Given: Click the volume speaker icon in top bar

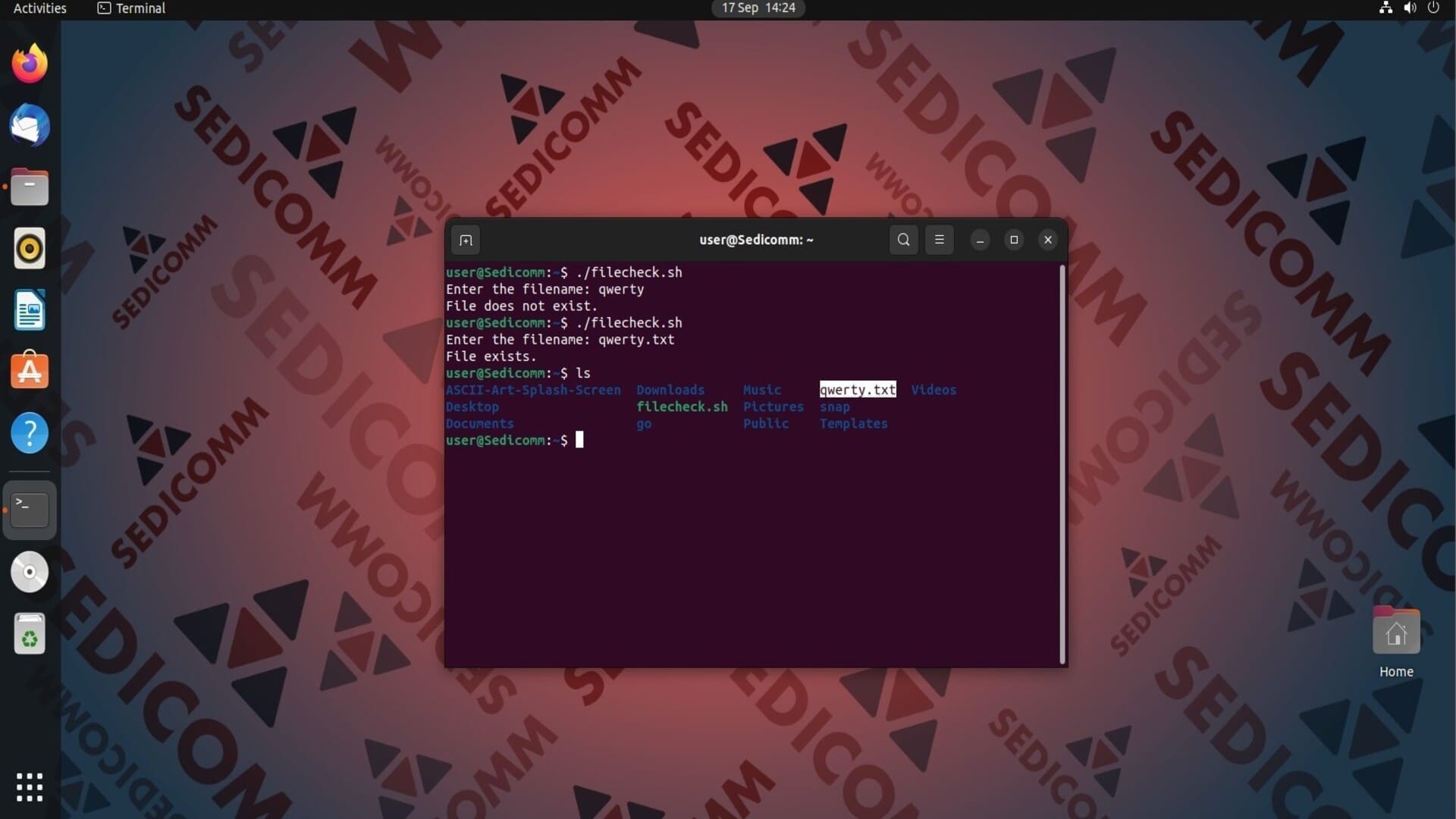Looking at the screenshot, I should [1410, 8].
